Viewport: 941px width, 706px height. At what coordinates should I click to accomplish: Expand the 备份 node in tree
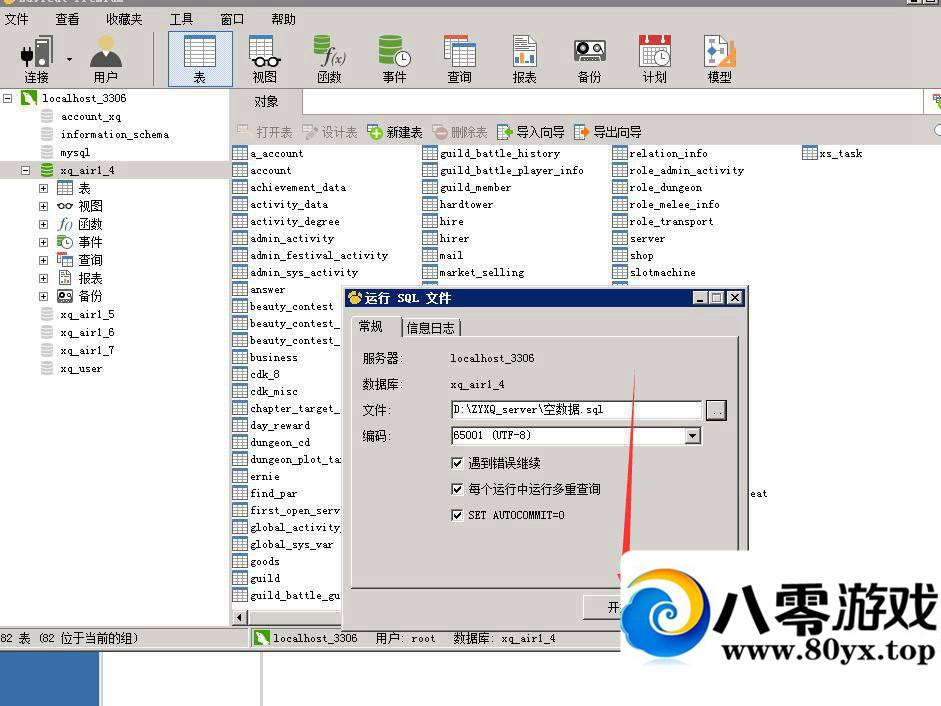tap(43, 297)
